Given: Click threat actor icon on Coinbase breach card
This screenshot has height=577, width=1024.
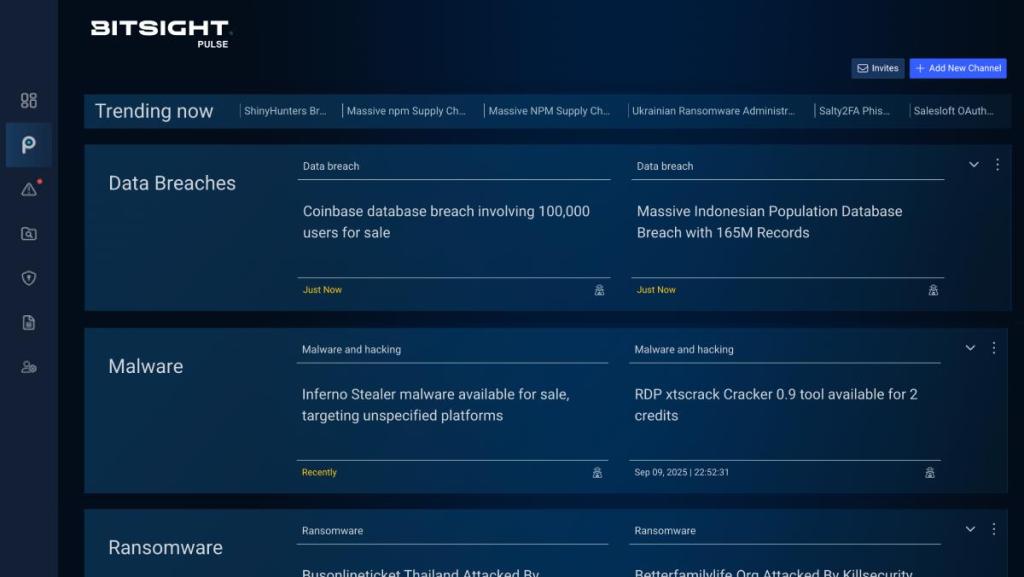Looking at the screenshot, I should point(599,290).
